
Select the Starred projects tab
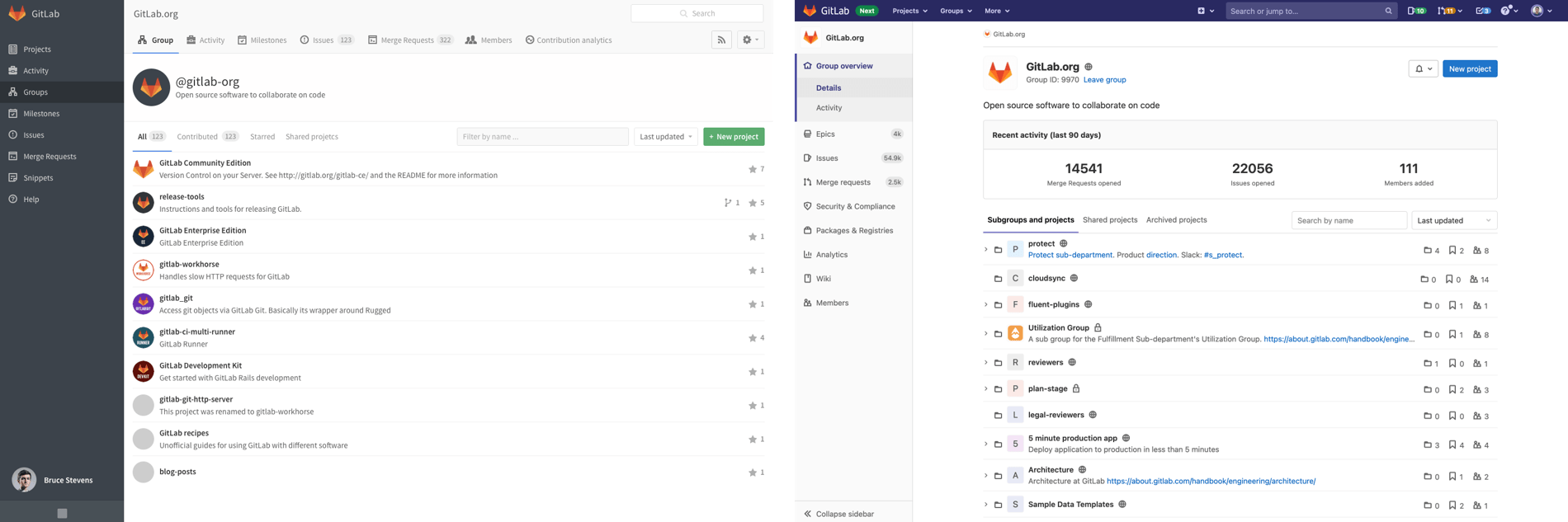pyautogui.click(x=262, y=137)
